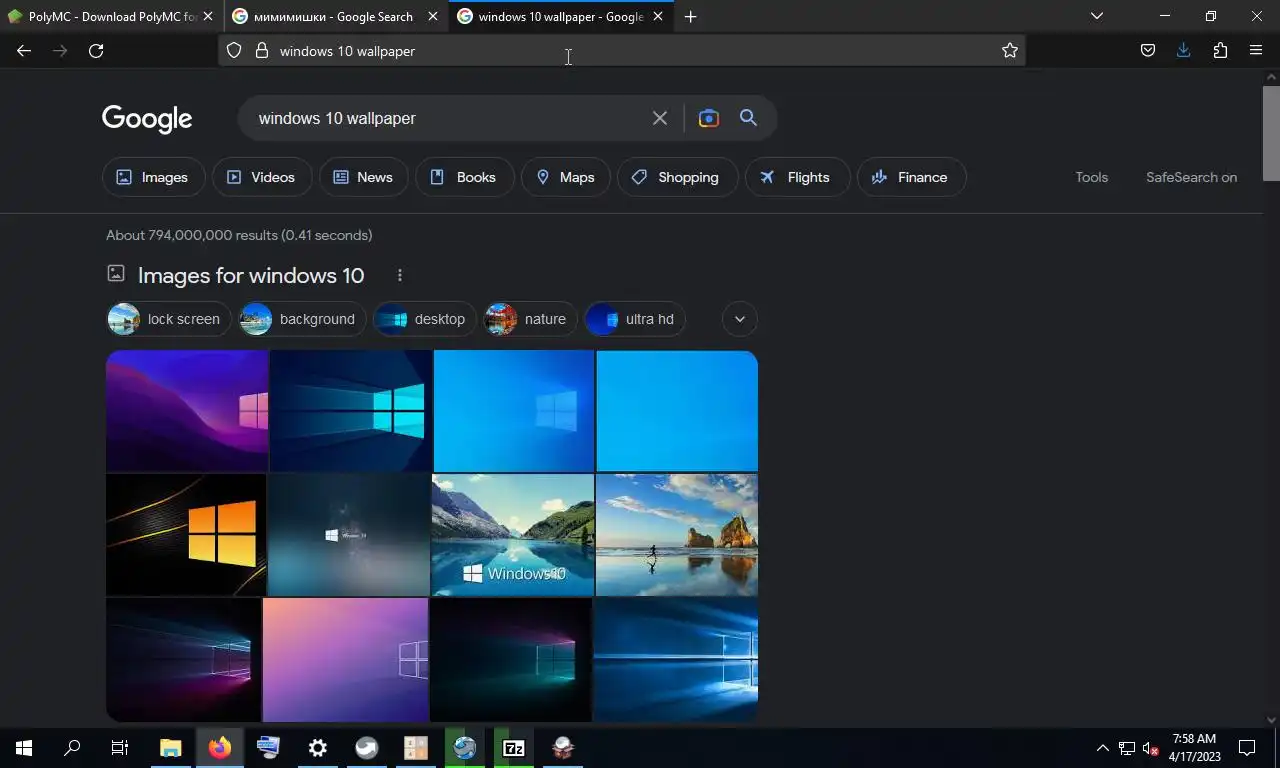Filter images by lock screen chip
1280x768 pixels.
click(168, 319)
